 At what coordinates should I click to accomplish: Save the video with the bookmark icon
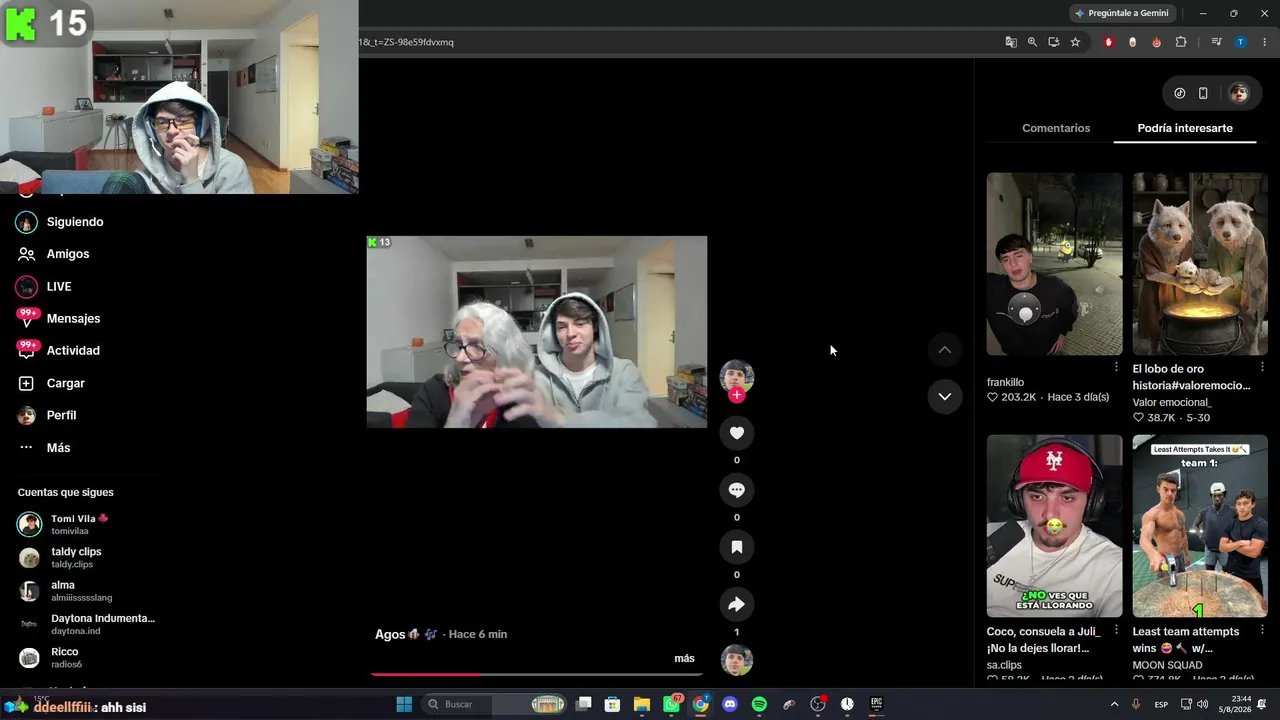coord(737,547)
